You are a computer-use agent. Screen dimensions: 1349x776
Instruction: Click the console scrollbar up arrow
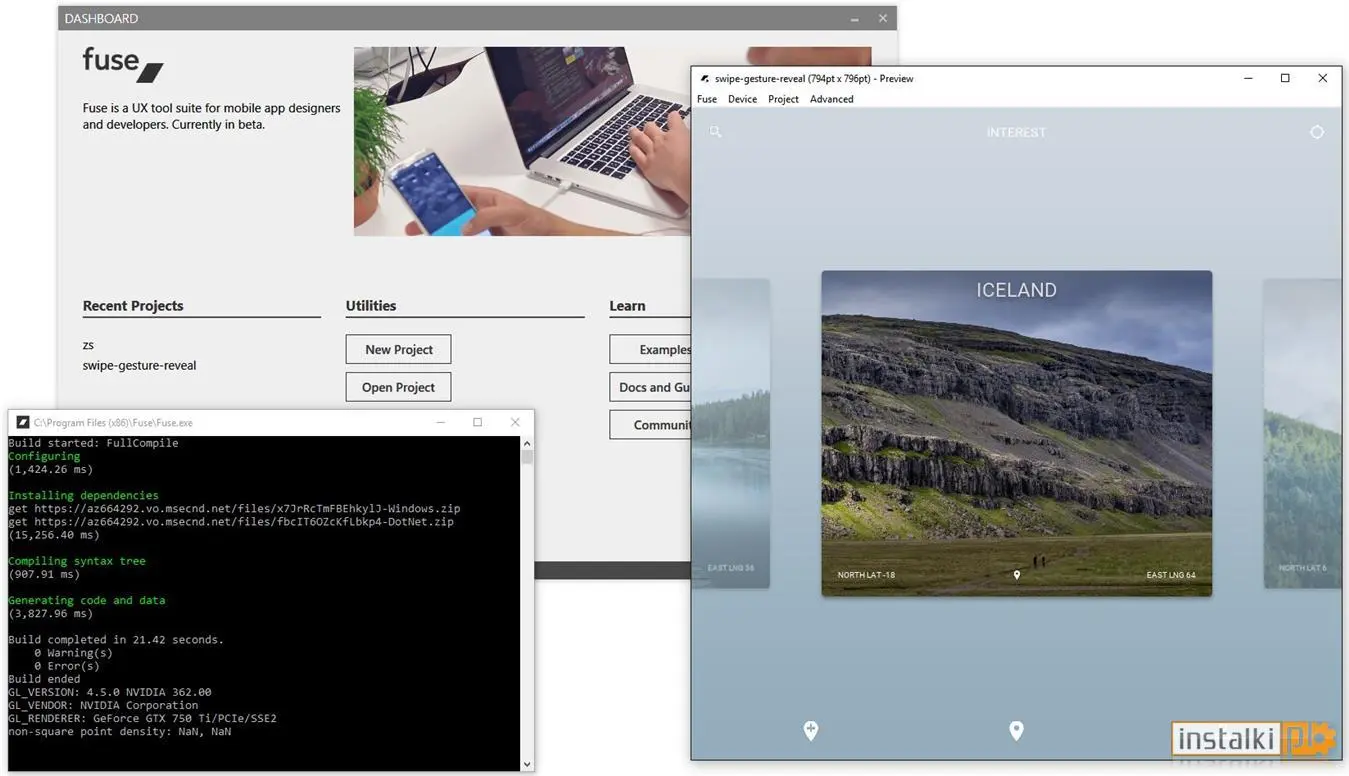[527, 442]
